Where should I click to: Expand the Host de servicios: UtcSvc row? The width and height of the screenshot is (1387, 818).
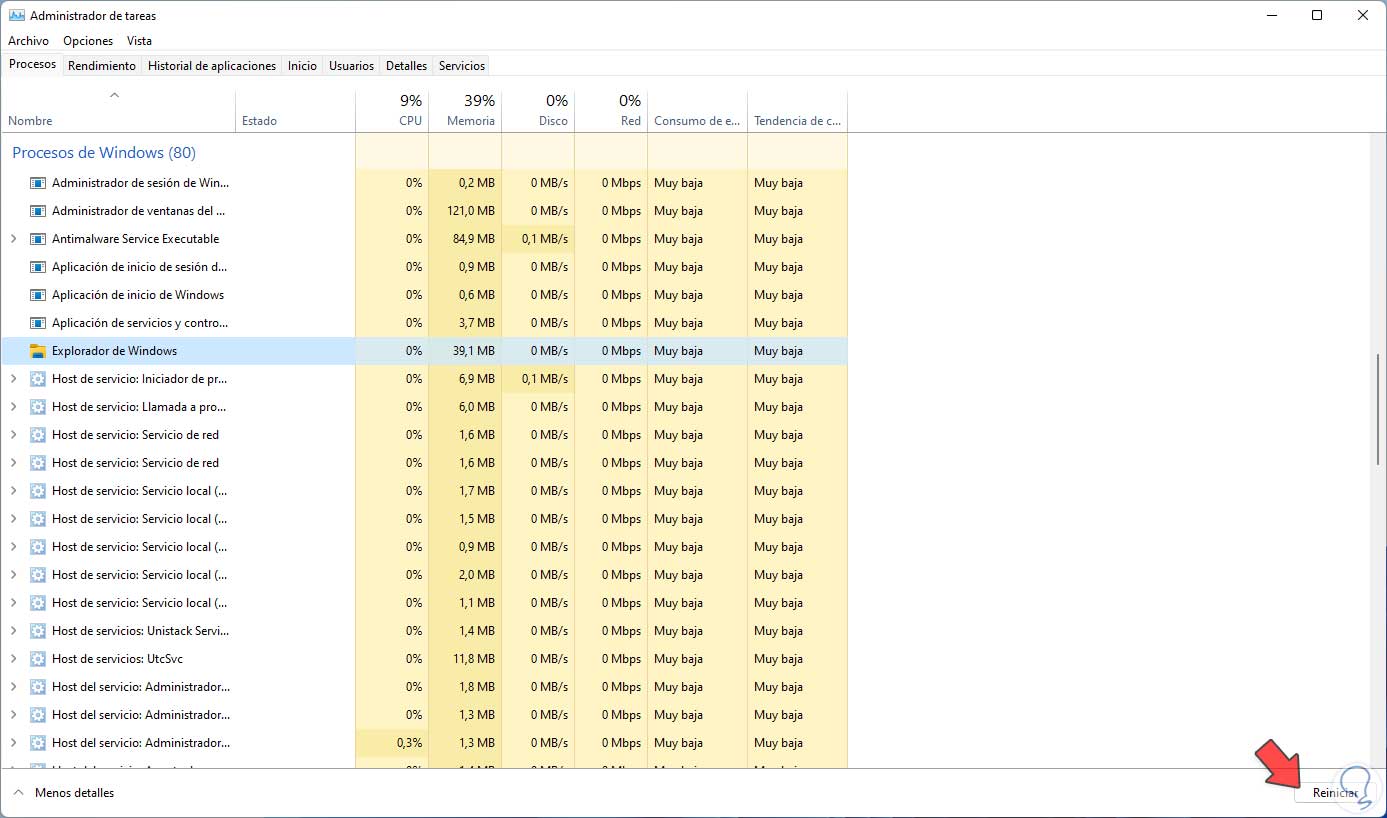(x=13, y=659)
